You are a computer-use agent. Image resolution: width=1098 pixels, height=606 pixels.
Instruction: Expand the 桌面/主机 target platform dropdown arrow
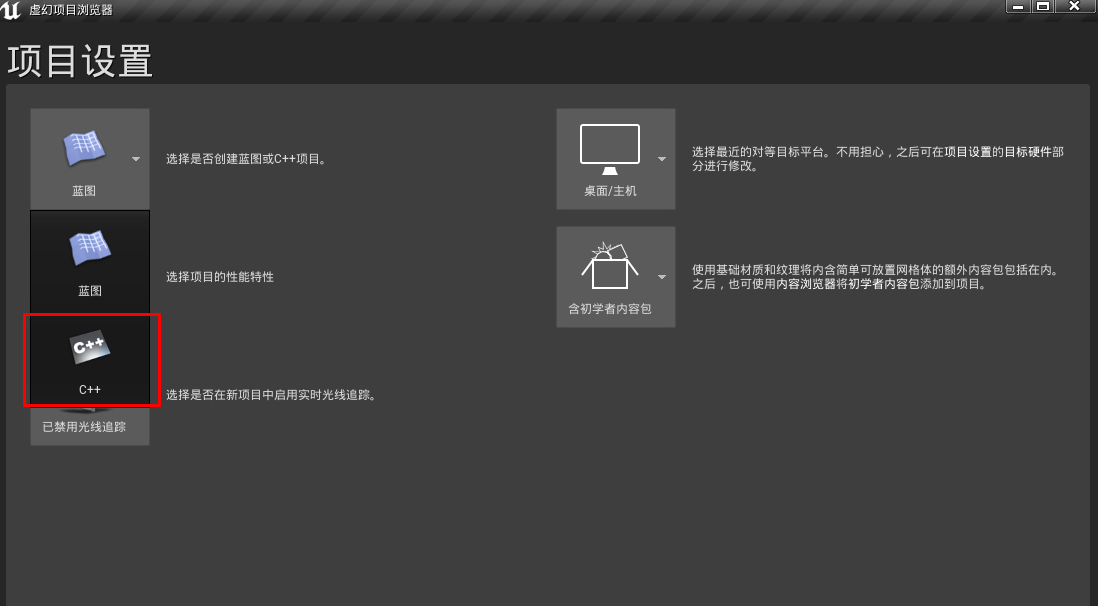[x=662, y=159]
